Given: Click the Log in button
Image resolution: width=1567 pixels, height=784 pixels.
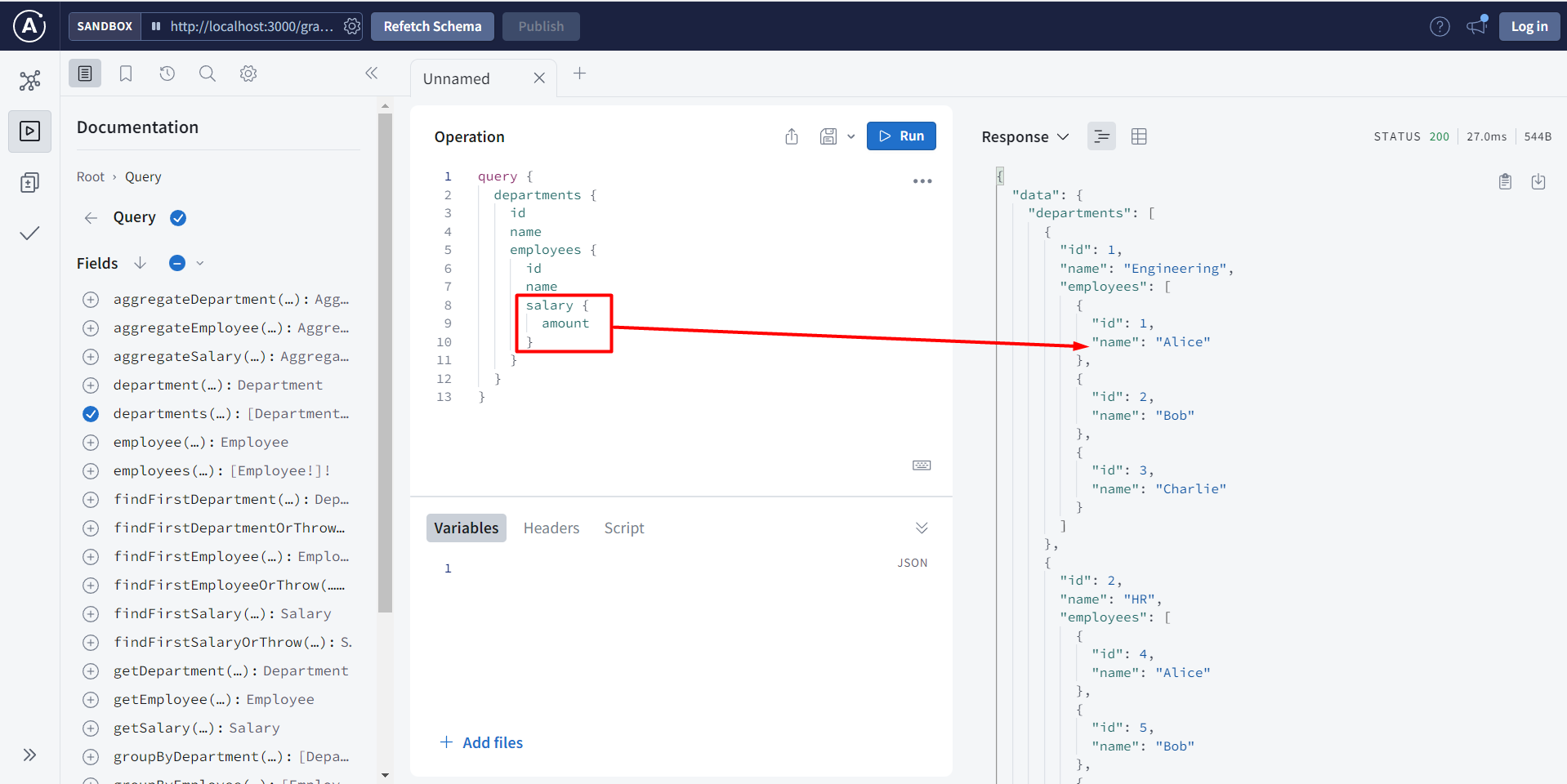Looking at the screenshot, I should click(x=1529, y=26).
